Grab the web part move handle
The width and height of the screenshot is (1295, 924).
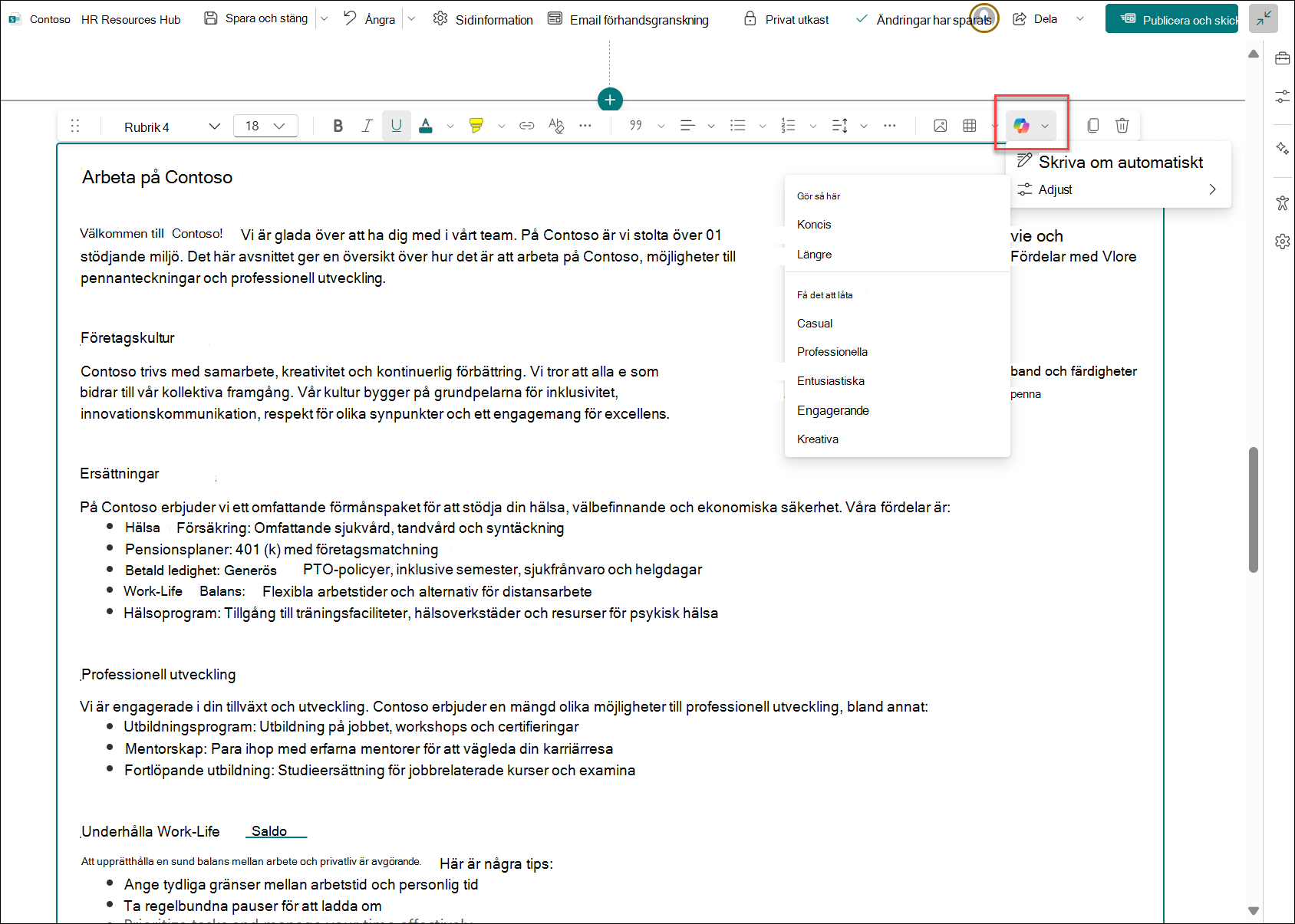pyautogui.click(x=75, y=126)
